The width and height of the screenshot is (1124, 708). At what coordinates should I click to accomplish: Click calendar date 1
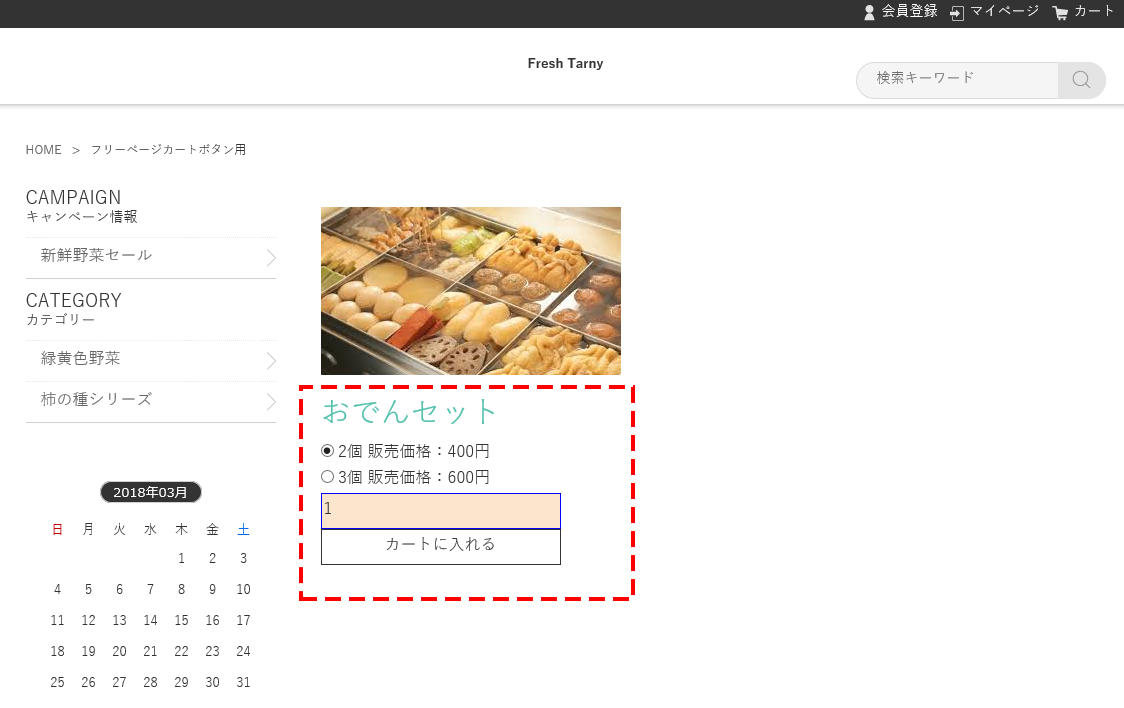pos(181,558)
